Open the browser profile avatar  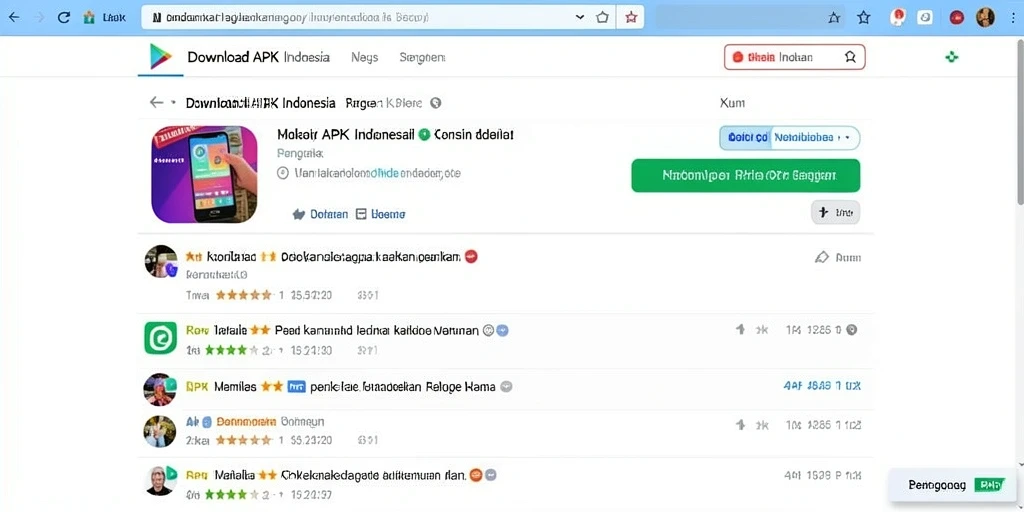click(x=985, y=18)
